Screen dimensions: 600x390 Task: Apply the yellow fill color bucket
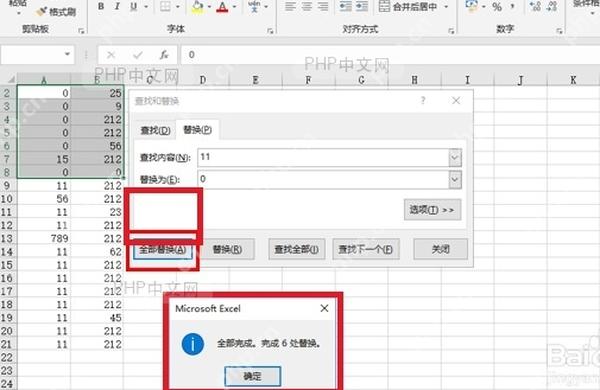197,6
